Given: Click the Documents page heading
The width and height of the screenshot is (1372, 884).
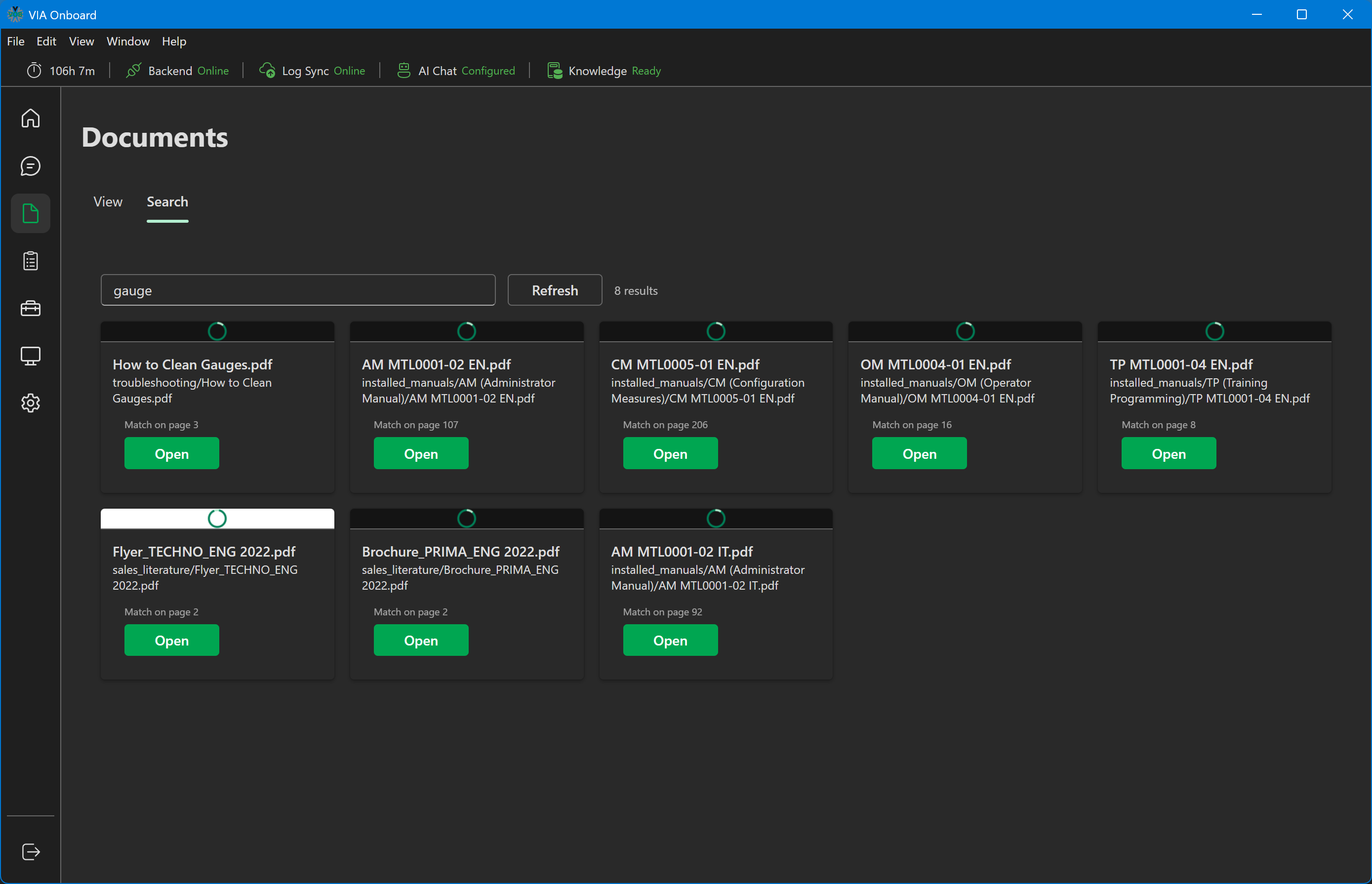Looking at the screenshot, I should coord(155,137).
